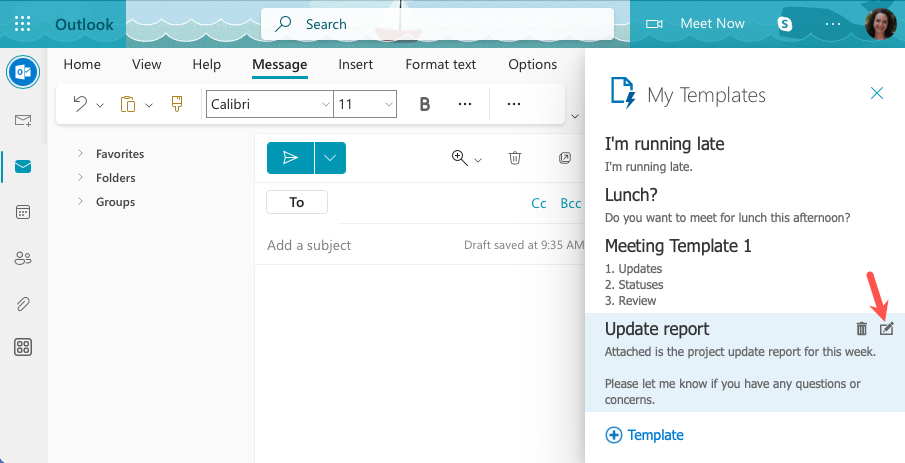Open the font name Calibri dropdown
This screenshot has width=905, height=463.
click(x=325, y=104)
